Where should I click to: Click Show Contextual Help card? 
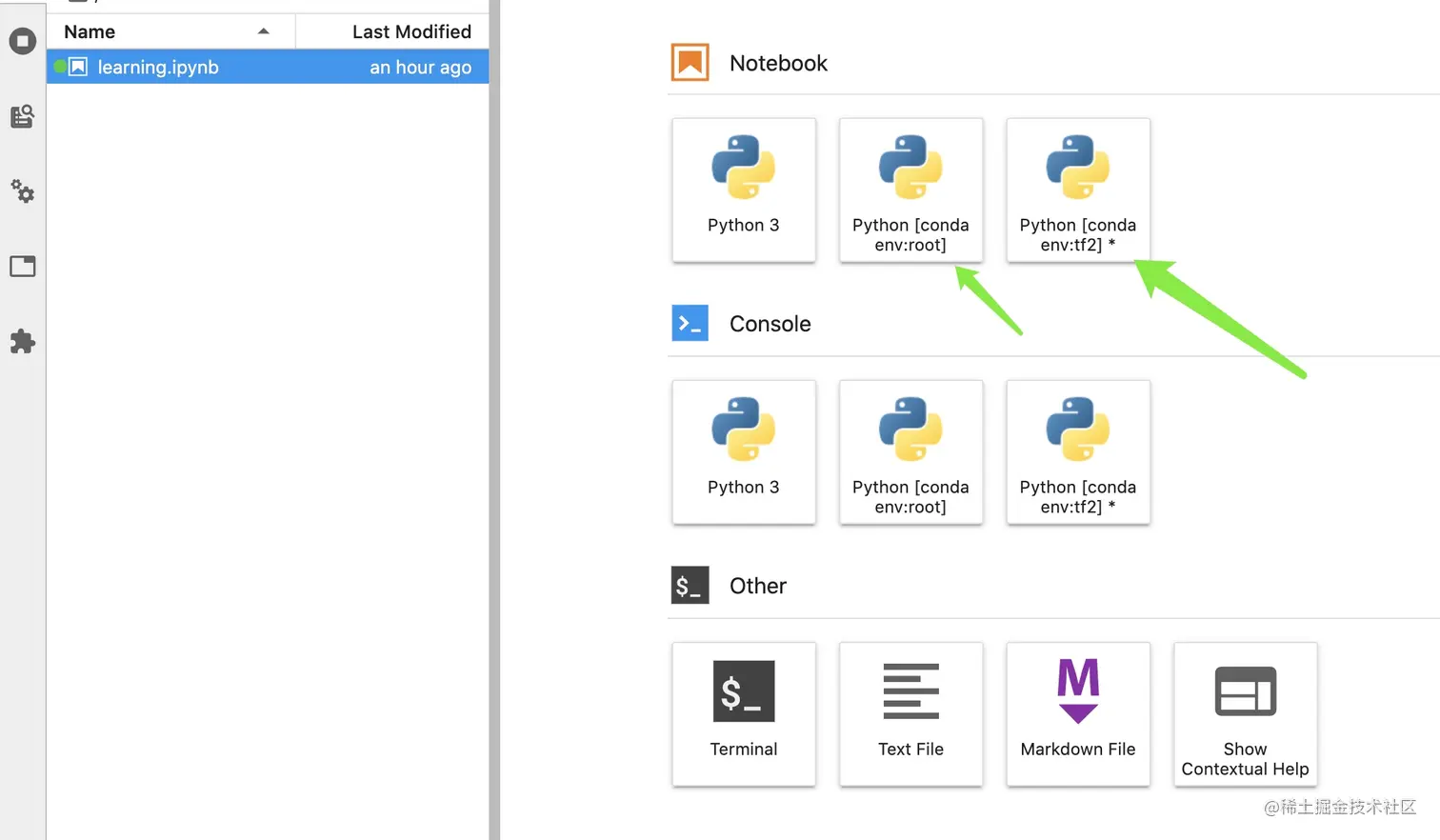click(x=1246, y=713)
